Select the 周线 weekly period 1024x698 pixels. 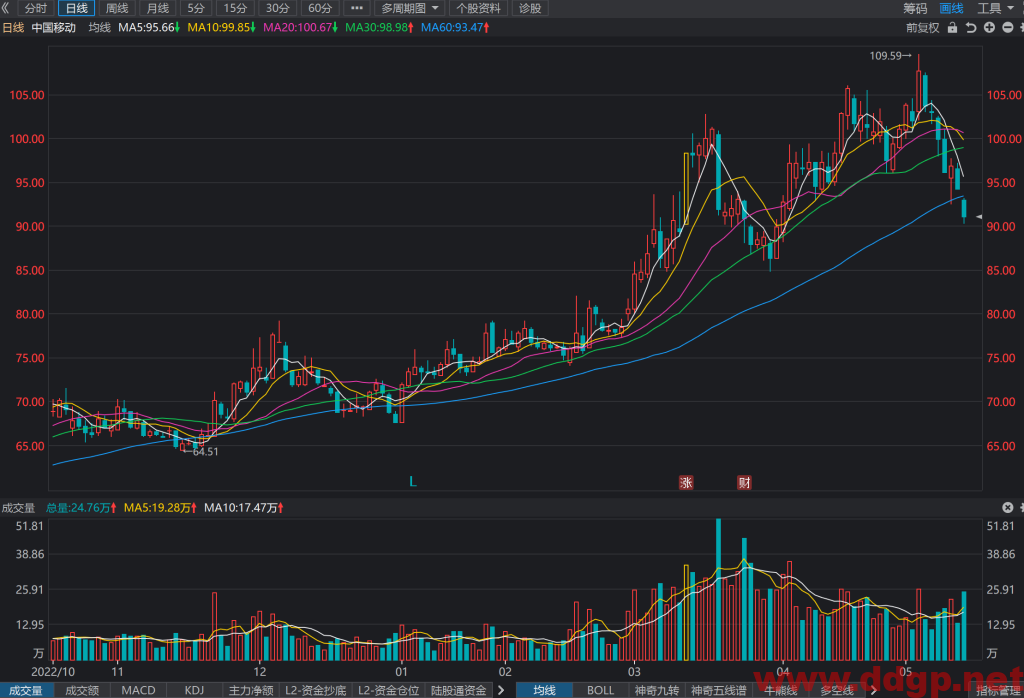117,8
